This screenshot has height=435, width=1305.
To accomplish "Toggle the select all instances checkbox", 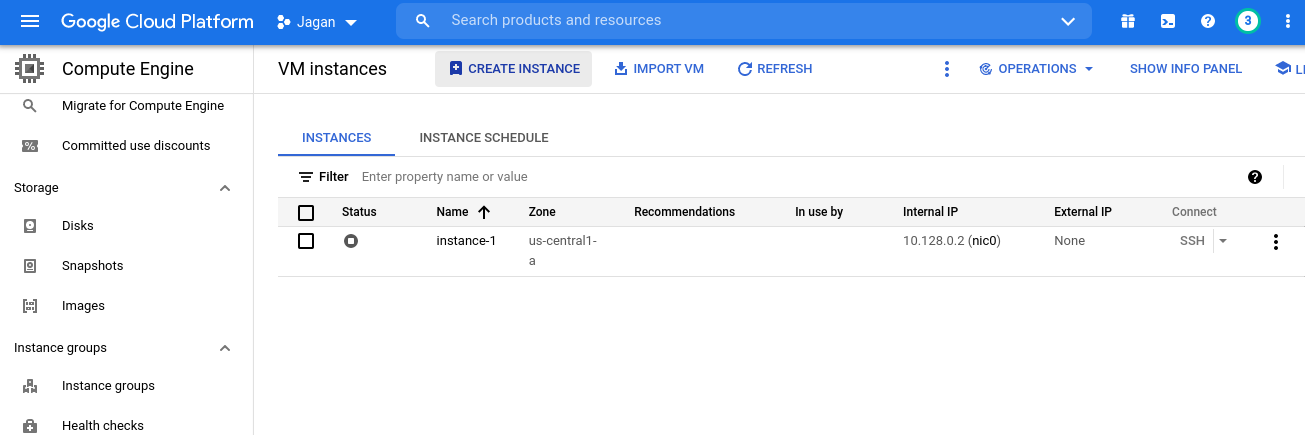I will pyautogui.click(x=306, y=212).
